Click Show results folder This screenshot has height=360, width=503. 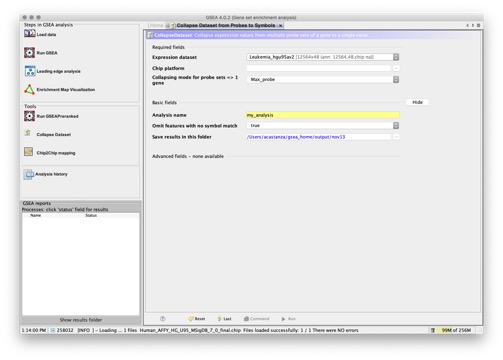pos(81,320)
